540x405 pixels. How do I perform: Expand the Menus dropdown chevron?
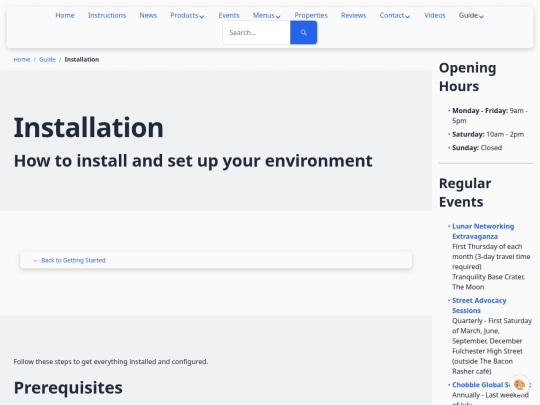point(278,16)
